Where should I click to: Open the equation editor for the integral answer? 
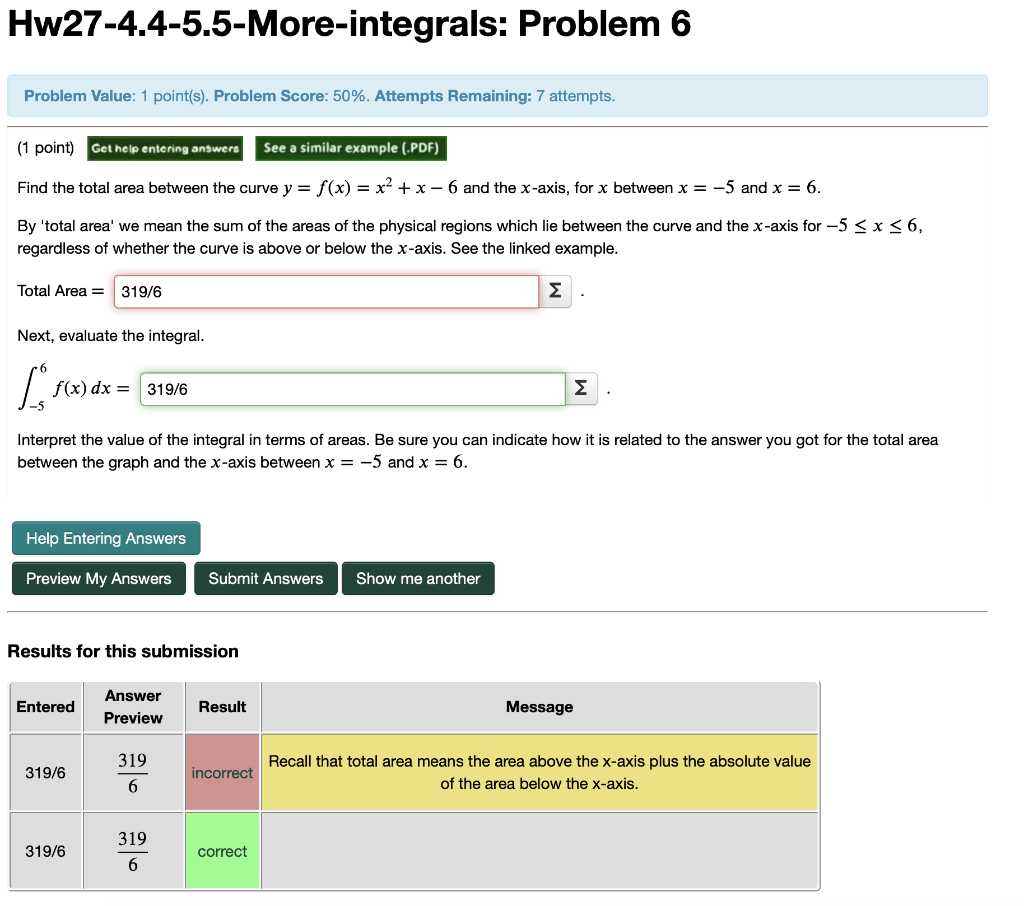[x=581, y=388]
